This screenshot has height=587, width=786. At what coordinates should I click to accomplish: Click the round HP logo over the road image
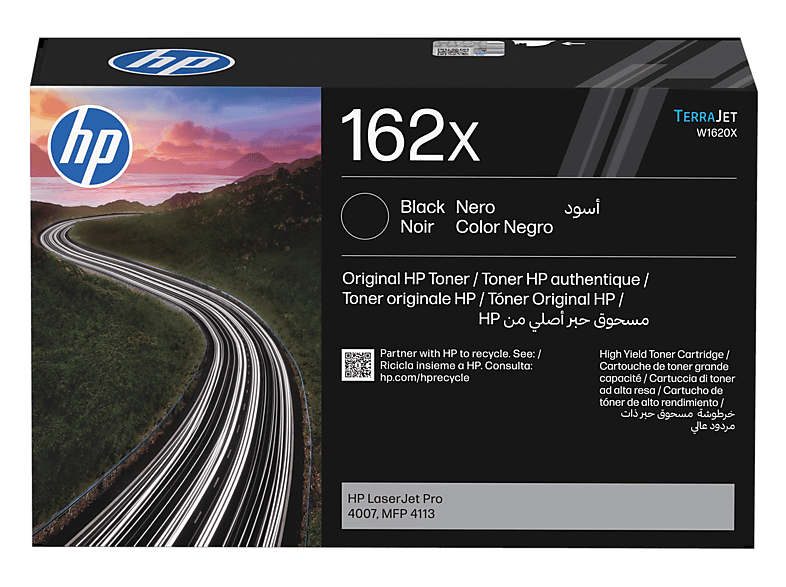click(x=90, y=146)
